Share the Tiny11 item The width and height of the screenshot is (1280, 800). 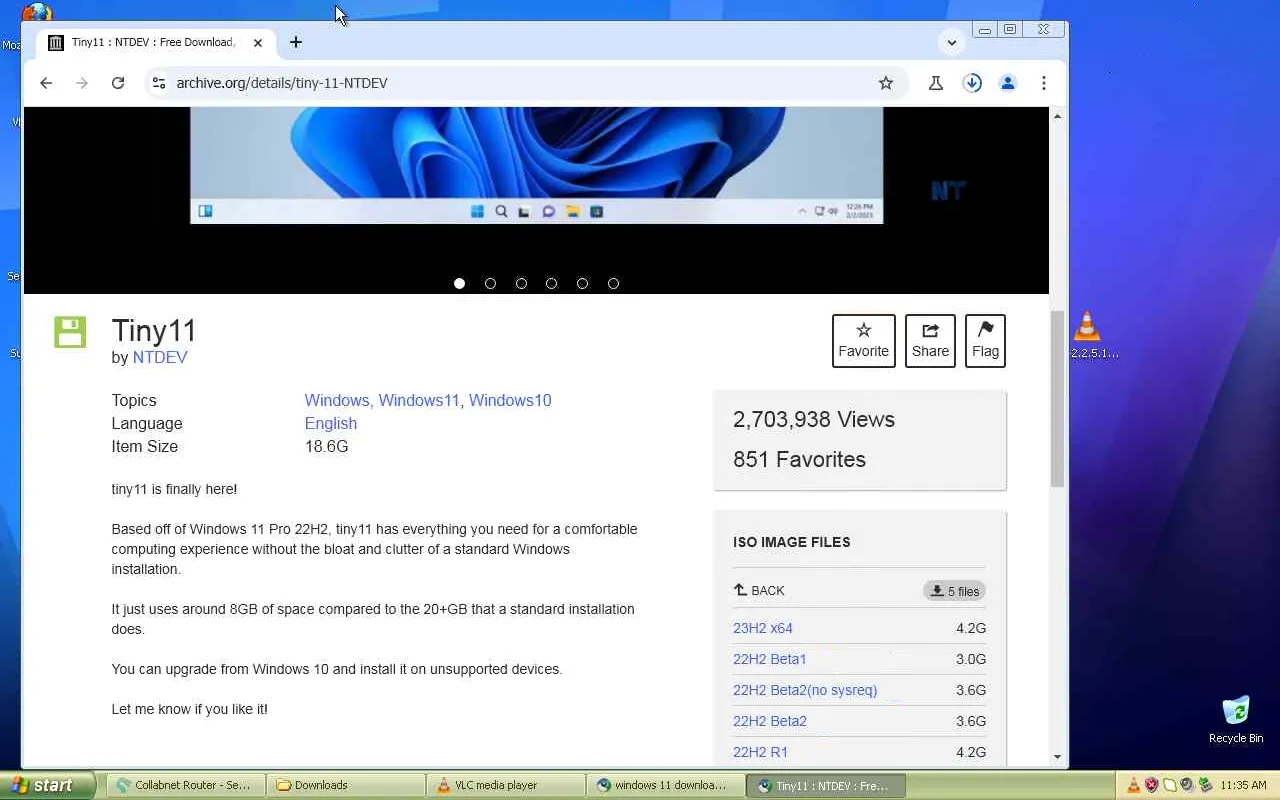(930, 340)
